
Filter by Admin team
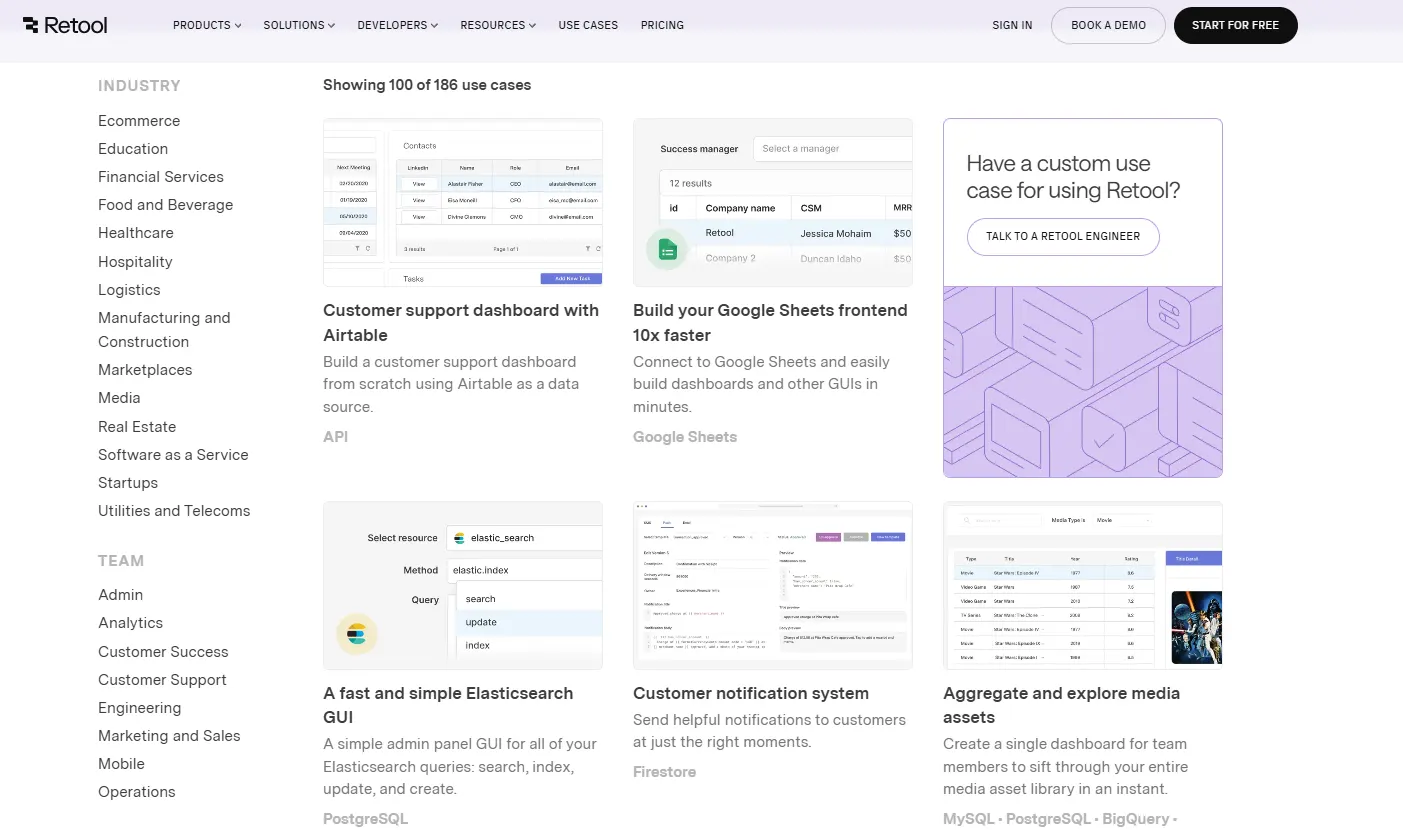coord(120,595)
